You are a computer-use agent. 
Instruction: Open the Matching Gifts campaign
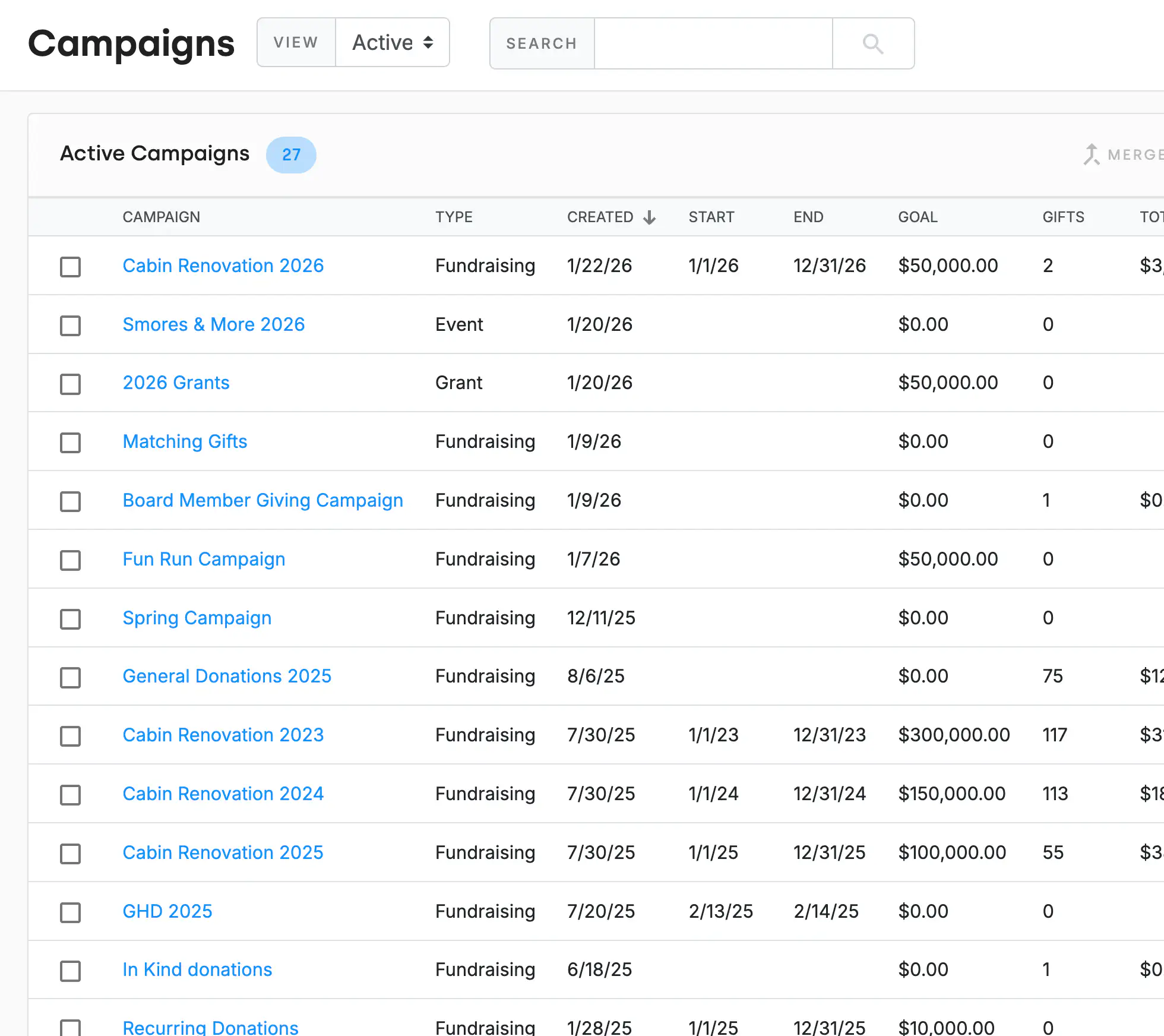184,441
